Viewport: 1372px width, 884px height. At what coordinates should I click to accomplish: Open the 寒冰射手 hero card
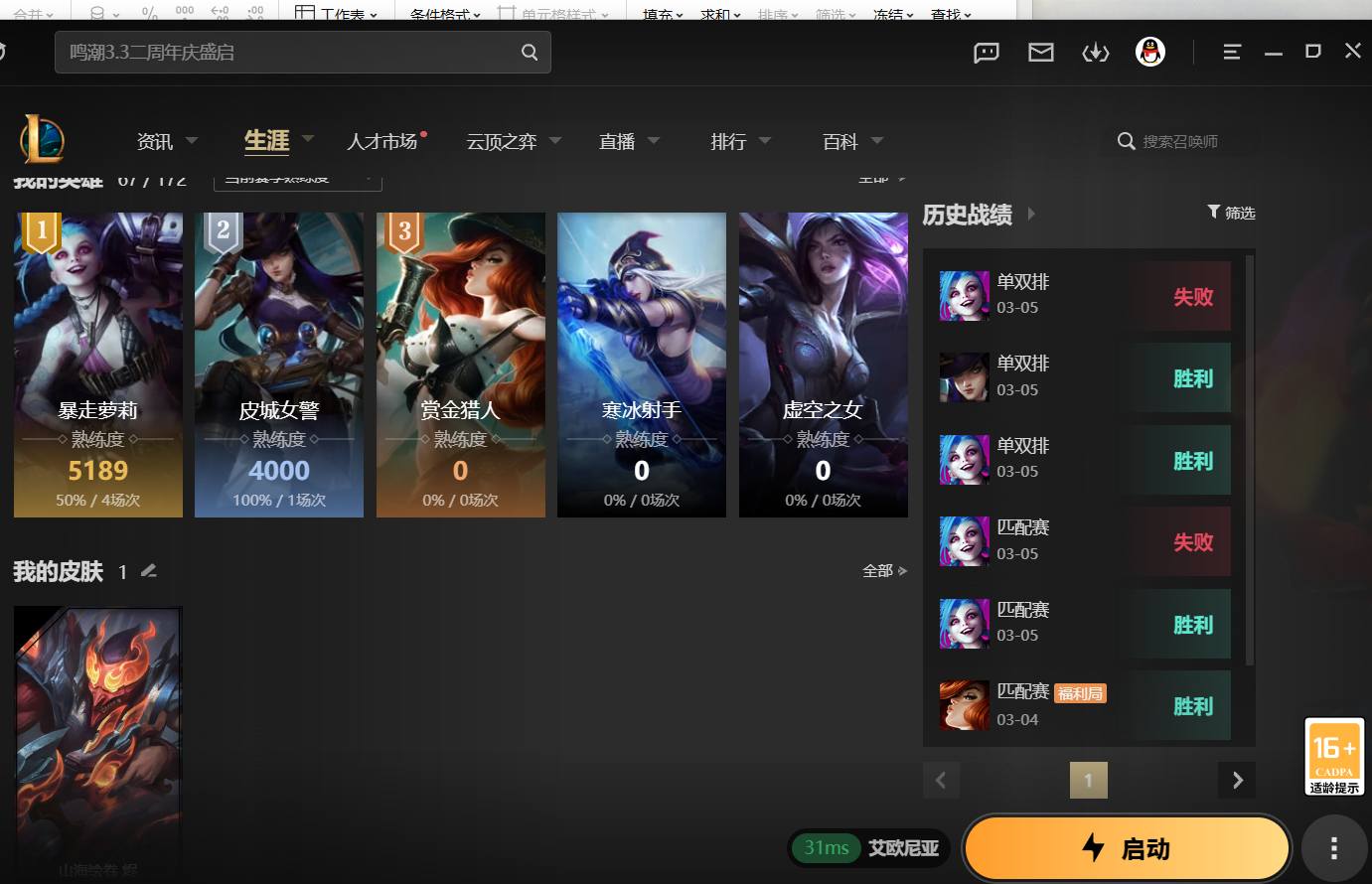[x=642, y=365]
